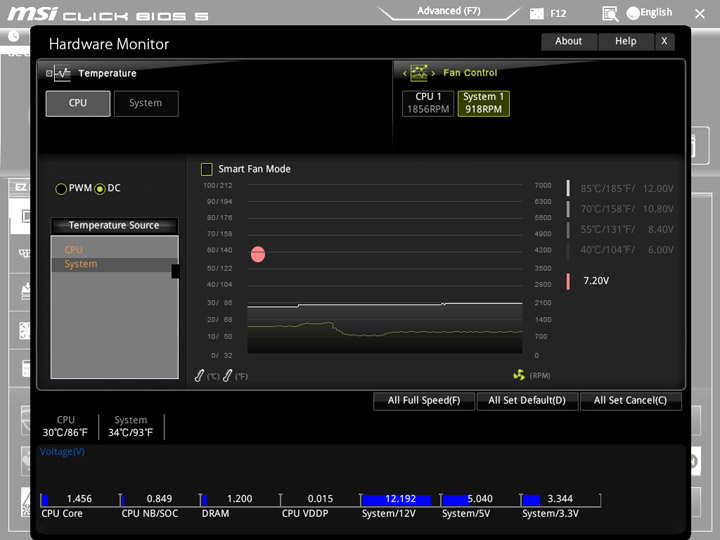Image resolution: width=720 pixels, height=540 pixels.
Task: Click the Celsius thermometer icon
Action: (199, 376)
